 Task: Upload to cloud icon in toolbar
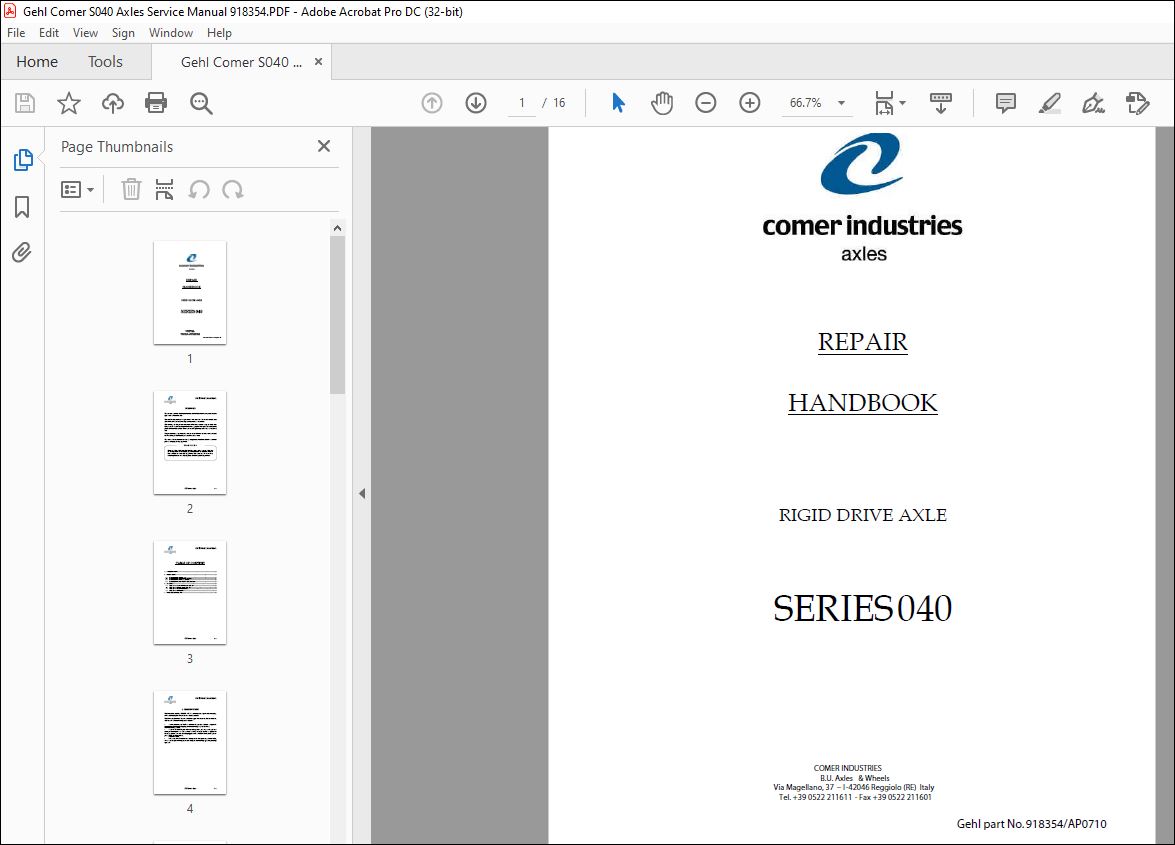click(x=112, y=103)
